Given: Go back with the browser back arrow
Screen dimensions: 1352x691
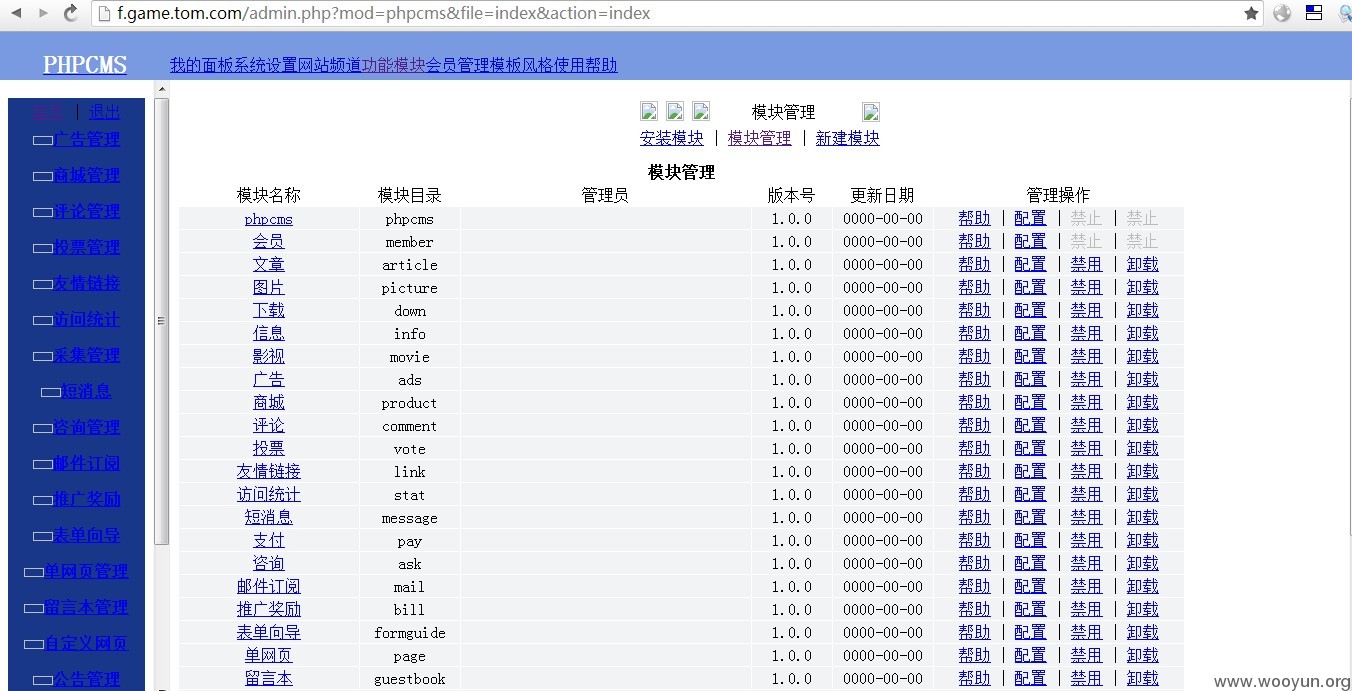Looking at the screenshot, I should click(17, 13).
